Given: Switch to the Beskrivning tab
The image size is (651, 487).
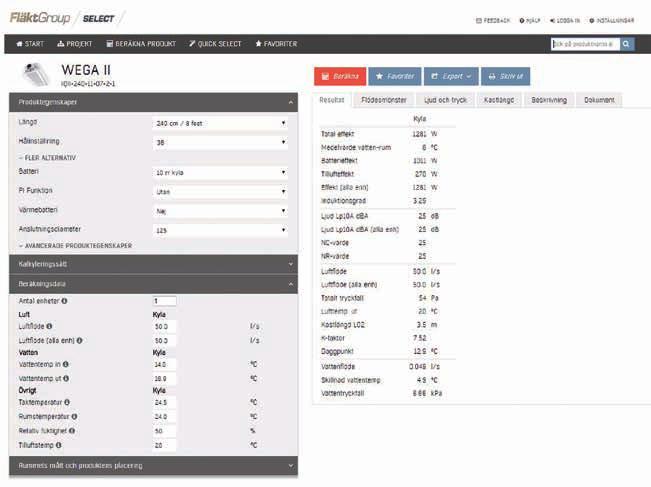Looking at the screenshot, I should coord(549,100).
